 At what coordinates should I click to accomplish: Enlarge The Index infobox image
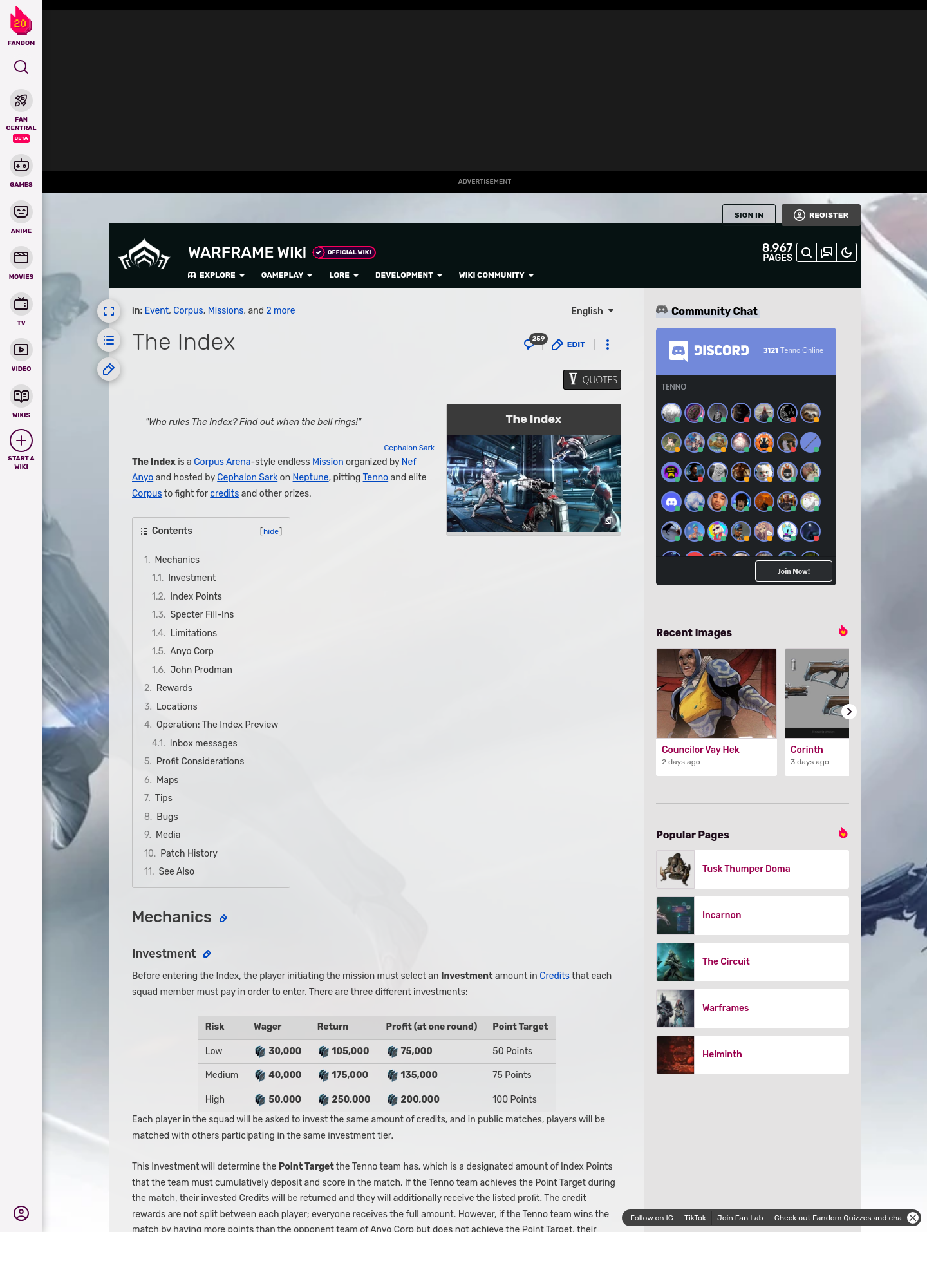click(x=534, y=483)
